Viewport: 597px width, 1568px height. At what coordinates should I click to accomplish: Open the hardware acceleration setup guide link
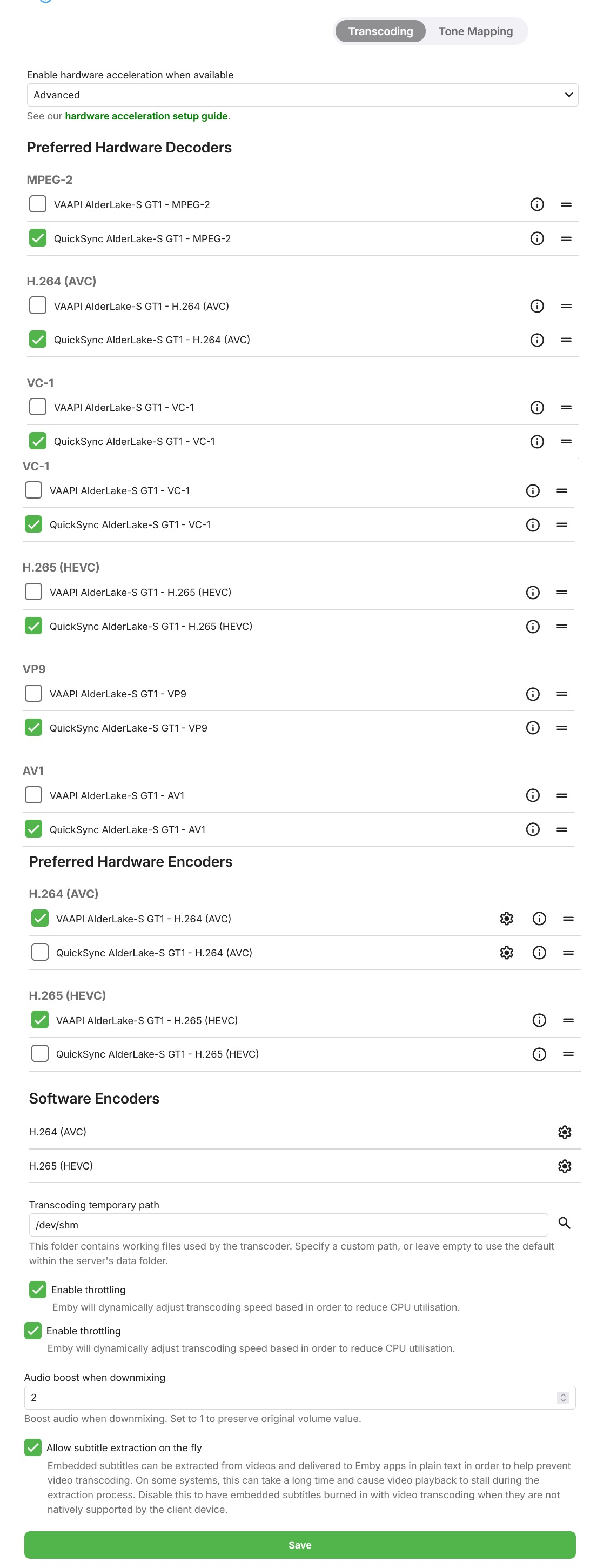(146, 116)
